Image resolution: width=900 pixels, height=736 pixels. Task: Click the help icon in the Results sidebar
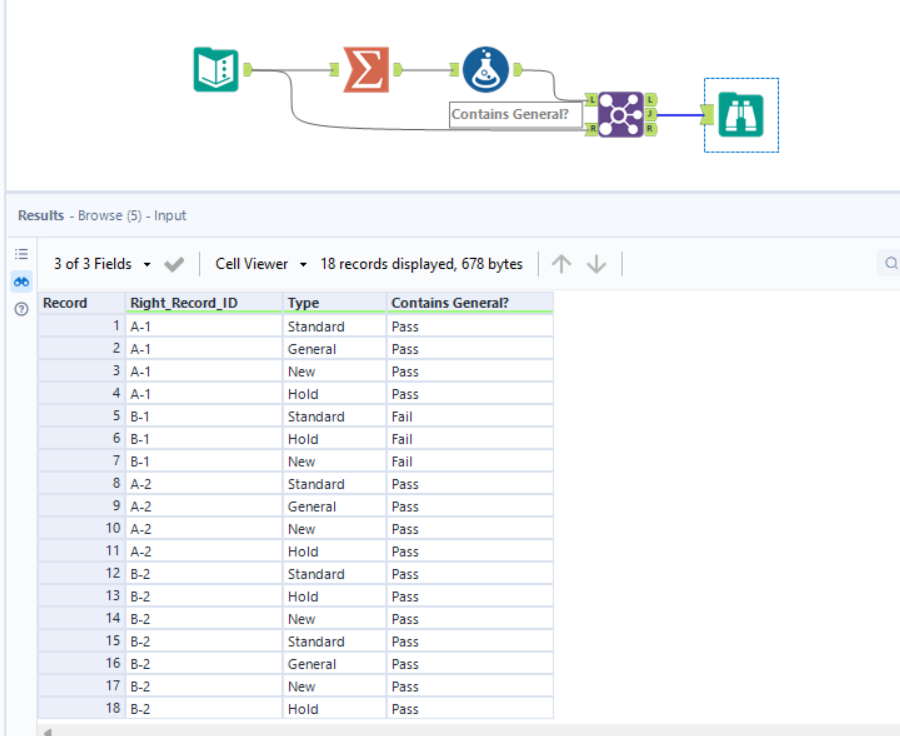21,309
